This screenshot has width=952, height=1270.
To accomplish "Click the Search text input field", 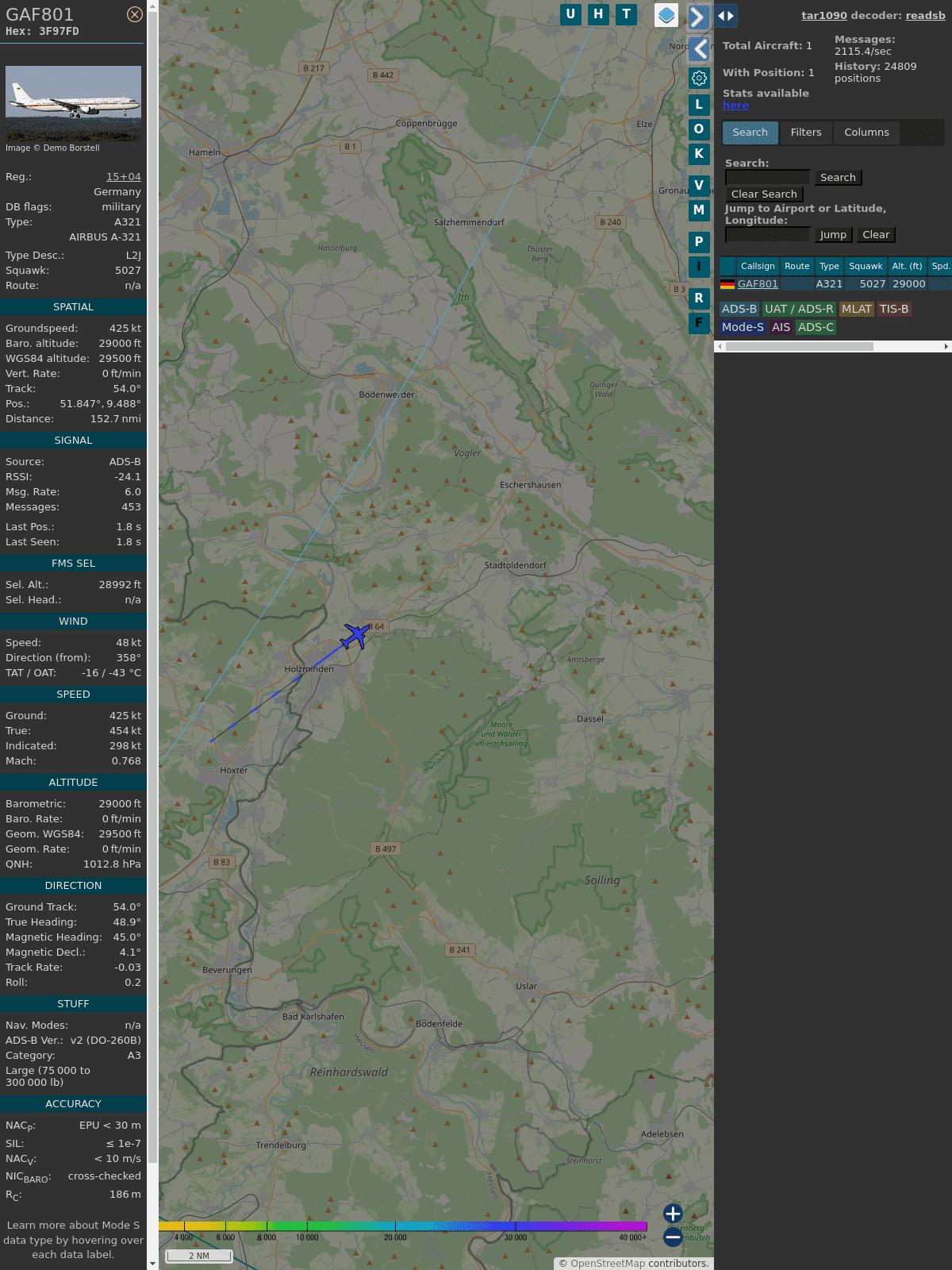I will point(767,178).
